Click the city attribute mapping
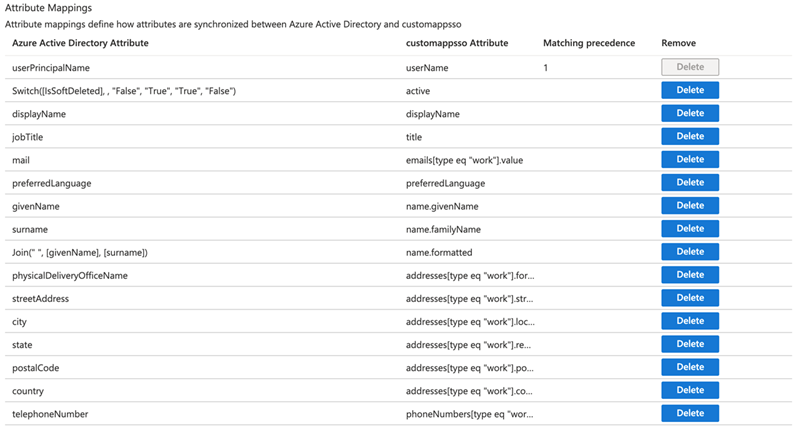The image size is (800, 427). pos(20,321)
